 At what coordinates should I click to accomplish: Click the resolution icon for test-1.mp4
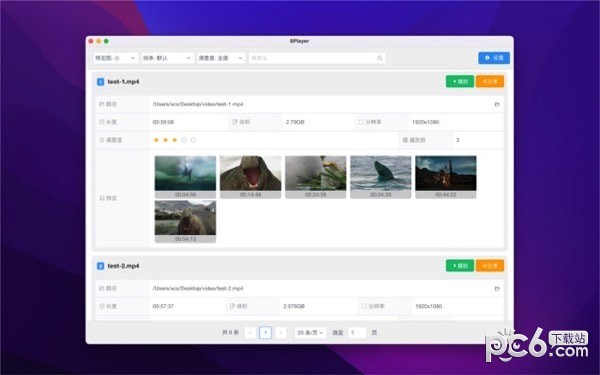(361, 122)
